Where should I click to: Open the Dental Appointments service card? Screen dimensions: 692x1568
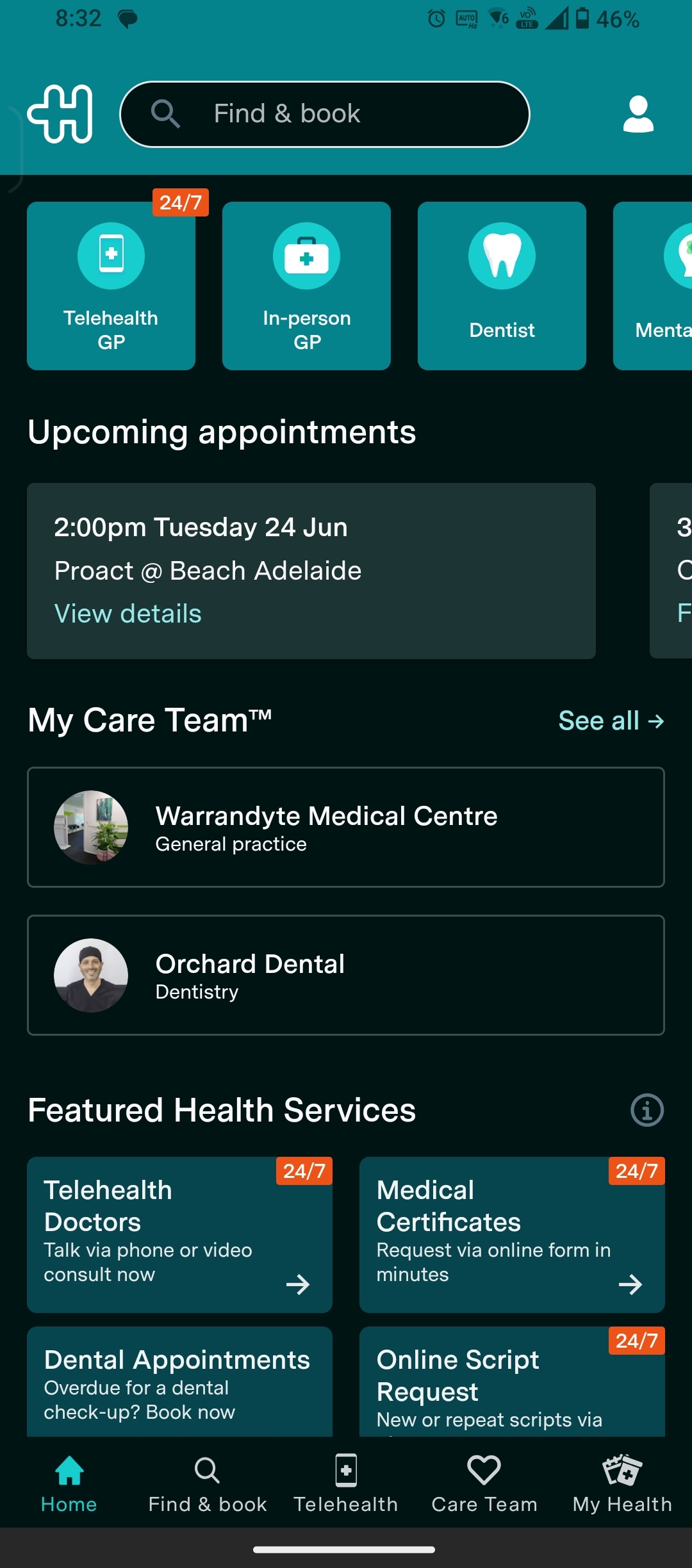pos(179,1382)
